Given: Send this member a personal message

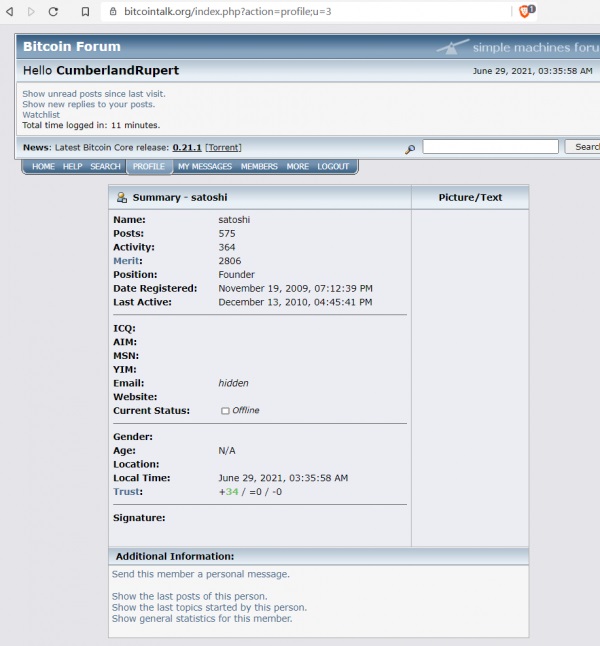Looking at the screenshot, I should 200,574.
